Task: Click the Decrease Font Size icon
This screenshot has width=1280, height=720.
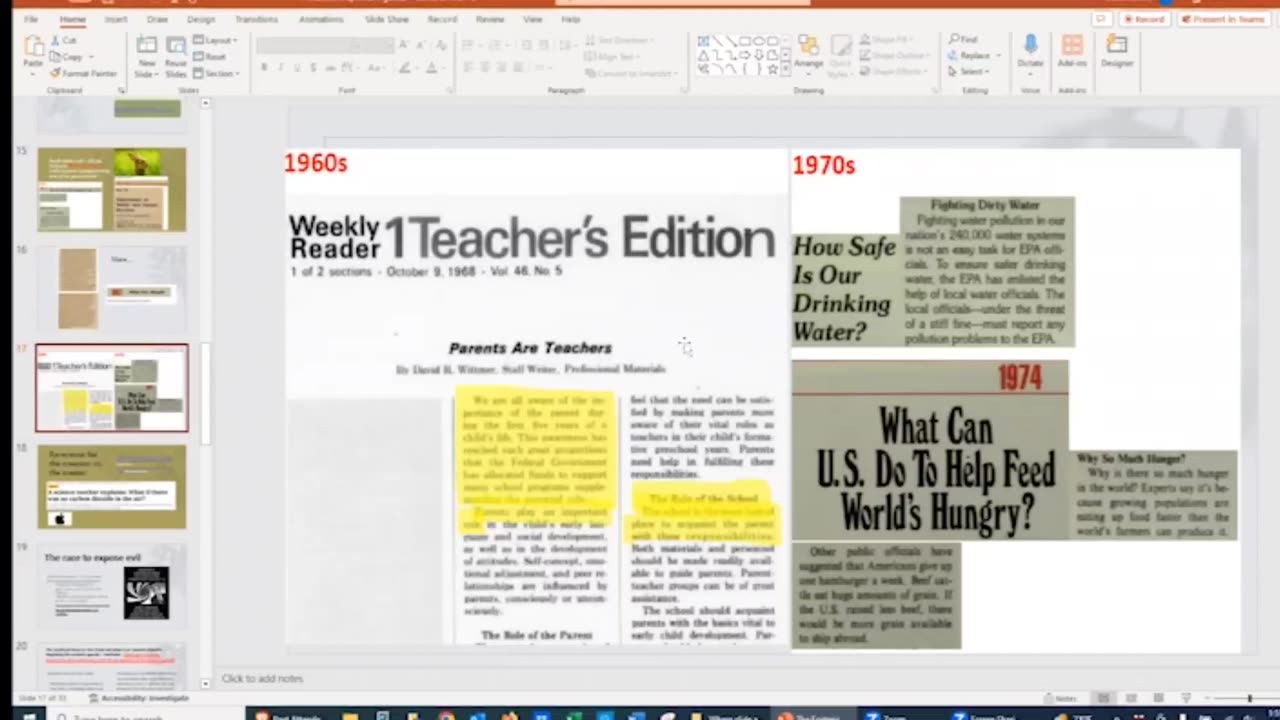Action: [x=419, y=45]
